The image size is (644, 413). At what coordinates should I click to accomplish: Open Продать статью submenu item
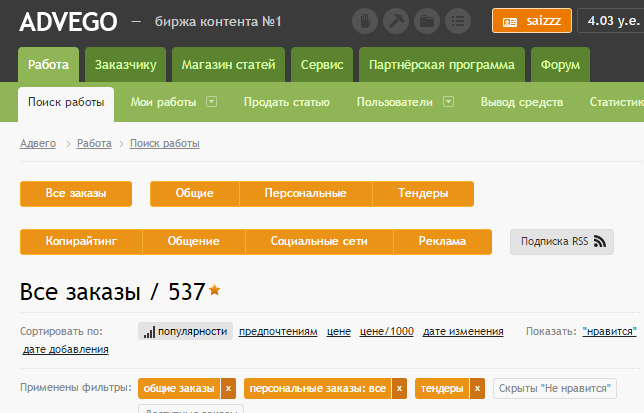click(287, 102)
